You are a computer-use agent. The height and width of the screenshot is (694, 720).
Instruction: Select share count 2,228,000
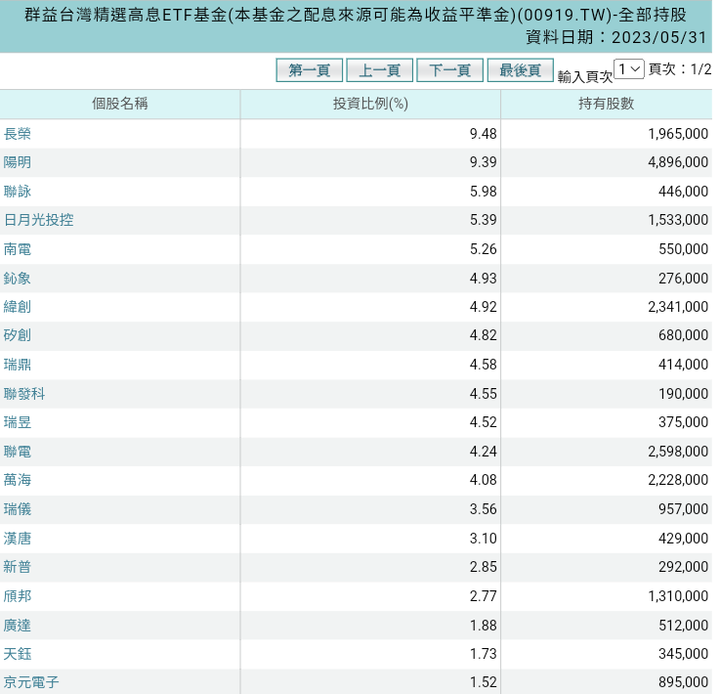[x=678, y=480]
